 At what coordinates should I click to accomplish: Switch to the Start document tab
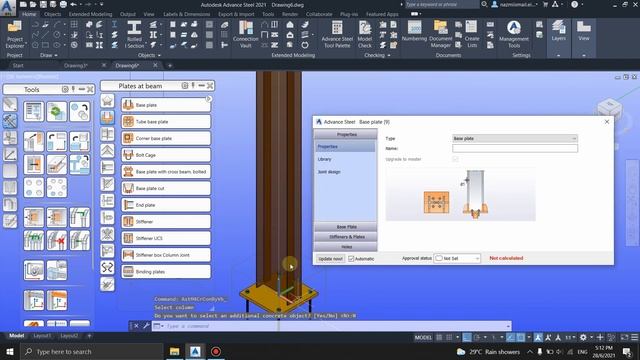(x=18, y=65)
